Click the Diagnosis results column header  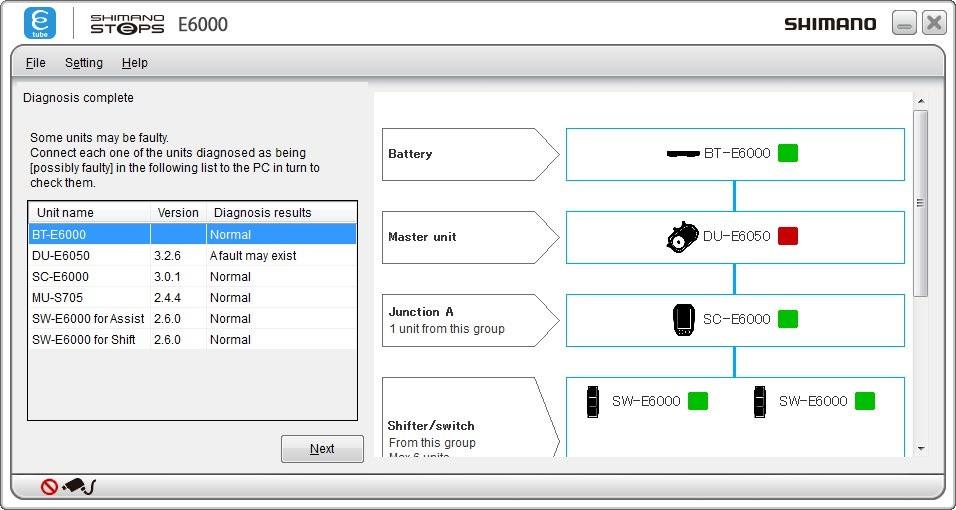[x=281, y=212]
